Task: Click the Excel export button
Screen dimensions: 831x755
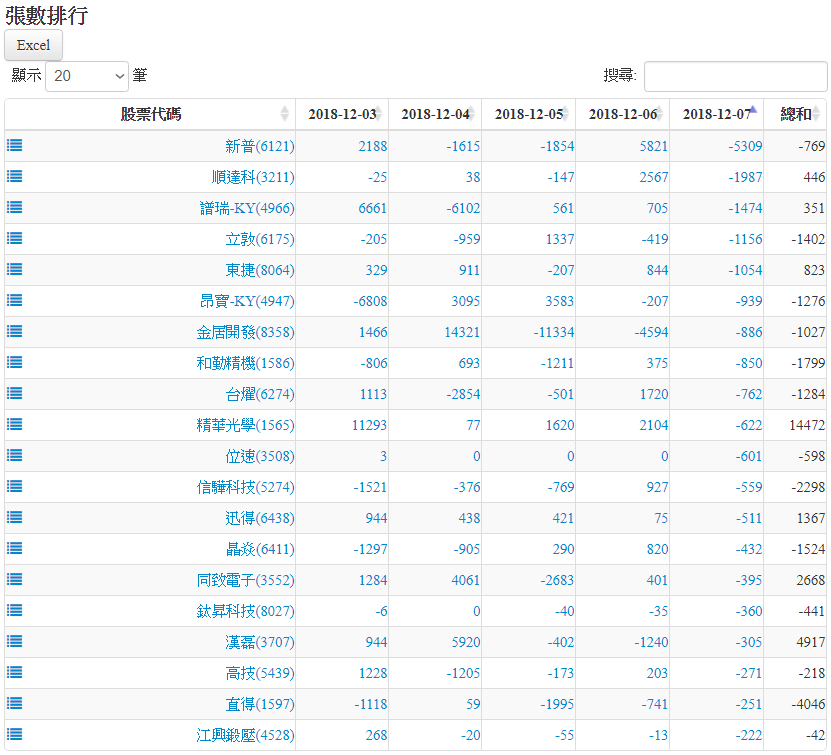Action: point(34,45)
